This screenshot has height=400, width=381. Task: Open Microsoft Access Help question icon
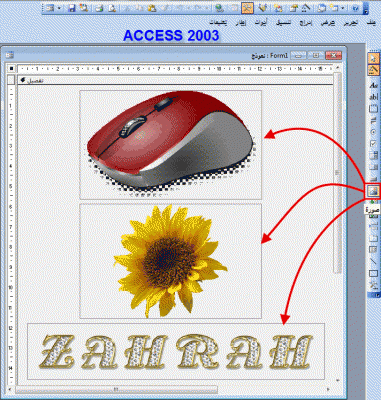pyautogui.click(x=355, y=8)
